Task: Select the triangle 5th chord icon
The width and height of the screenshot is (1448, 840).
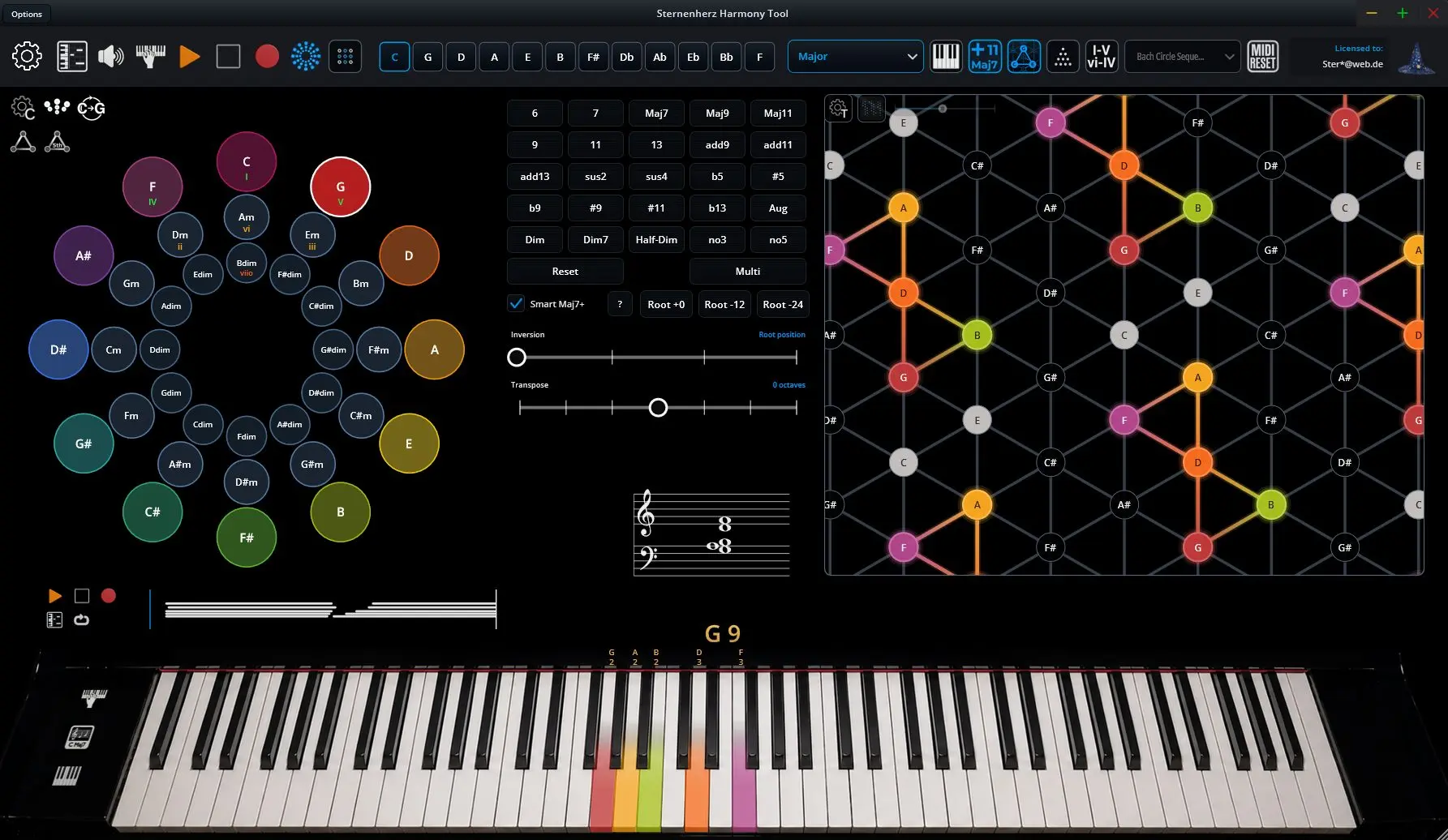Action: tap(57, 142)
